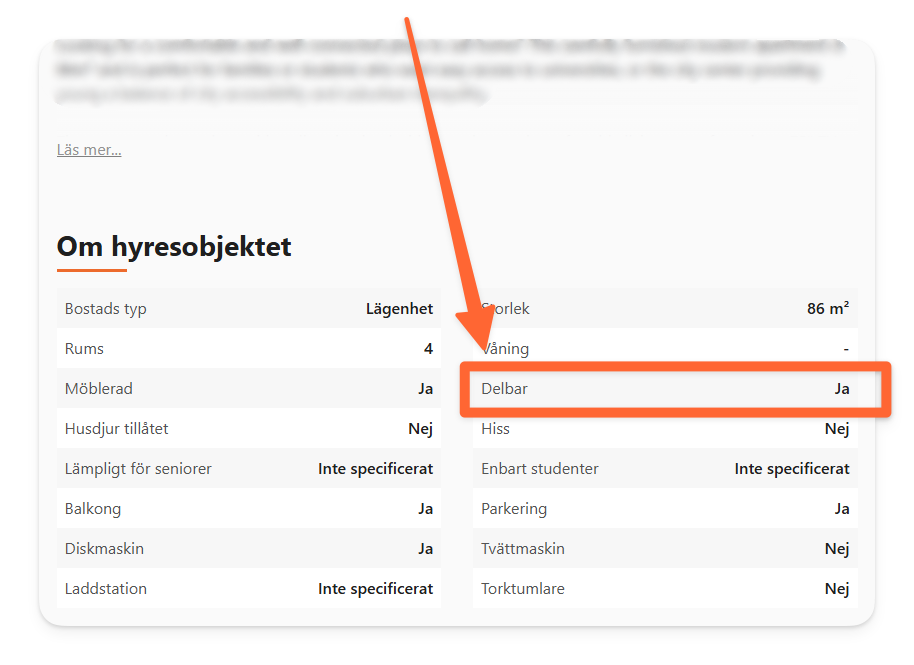914x665 pixels.
Task: Select the 'Lämpligt för seniorer' row
Action: pyautogui.click(x=249, y=469)
